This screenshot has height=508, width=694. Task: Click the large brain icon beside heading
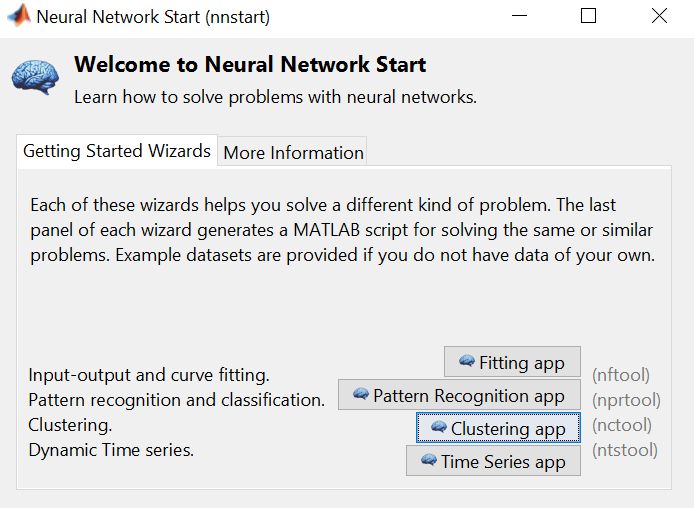click(x=35, y=77)
